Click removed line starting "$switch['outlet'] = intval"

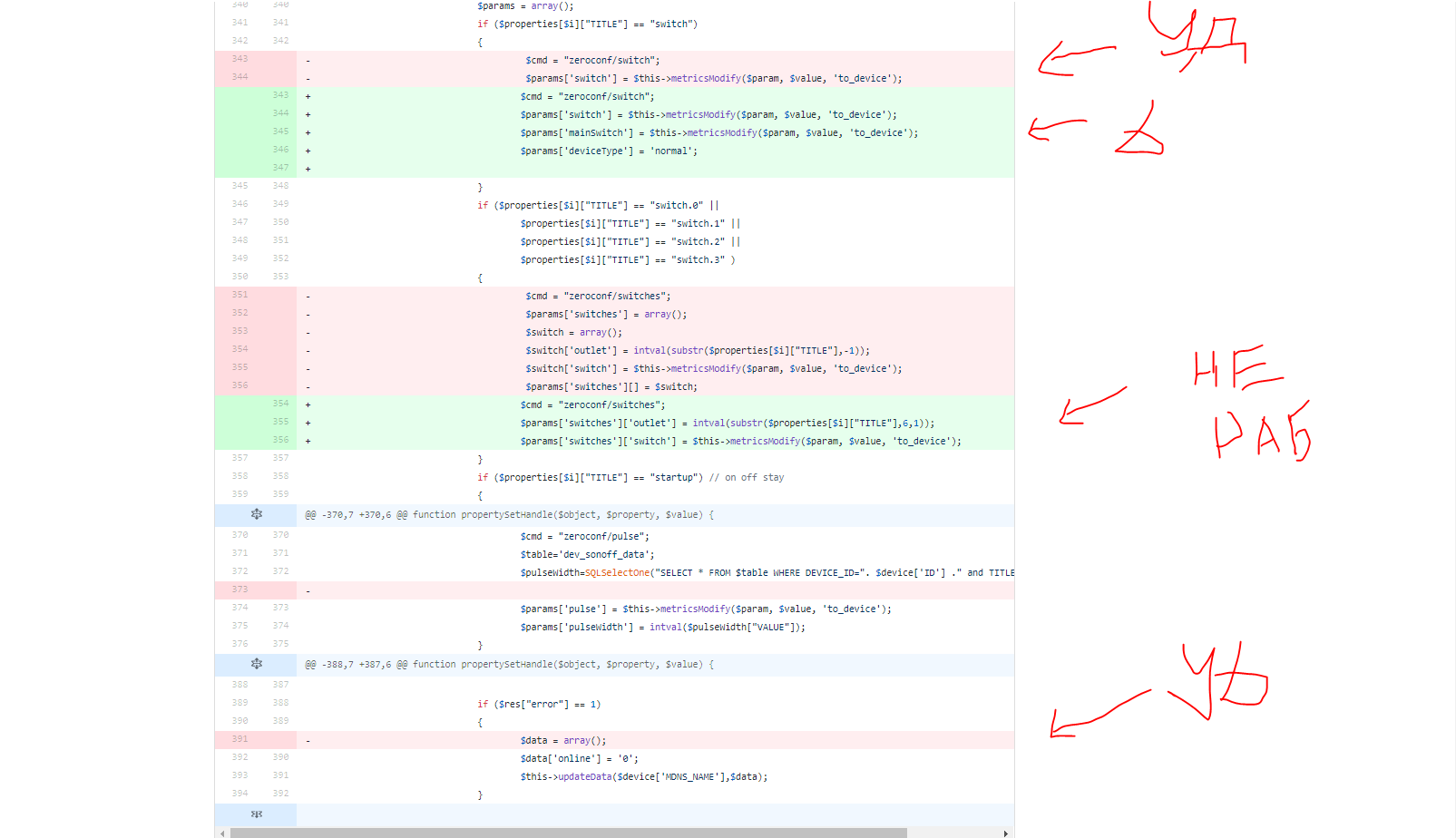[x=698, y=351]
